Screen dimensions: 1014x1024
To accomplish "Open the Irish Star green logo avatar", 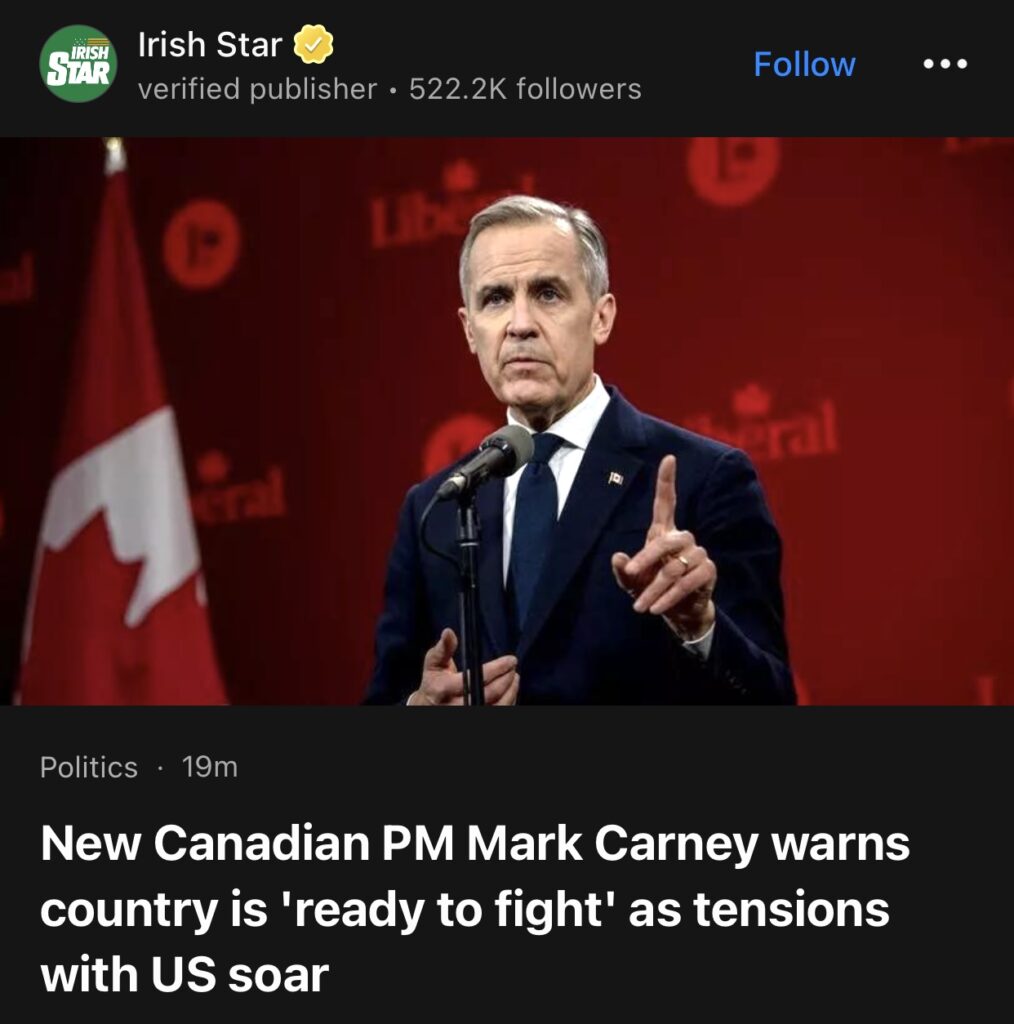I will pos(78,63).
